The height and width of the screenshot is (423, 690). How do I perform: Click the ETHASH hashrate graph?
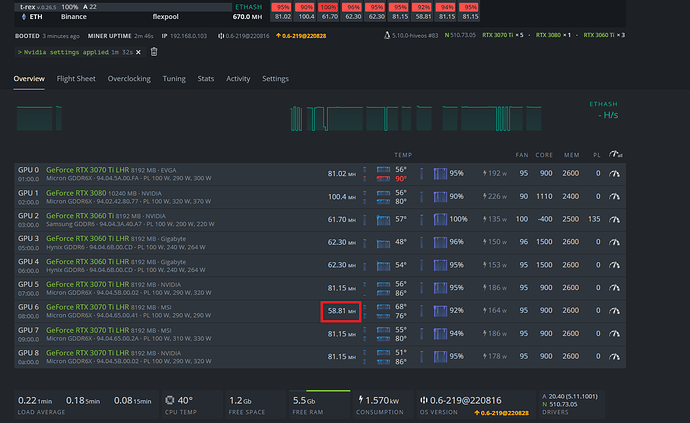279,118
